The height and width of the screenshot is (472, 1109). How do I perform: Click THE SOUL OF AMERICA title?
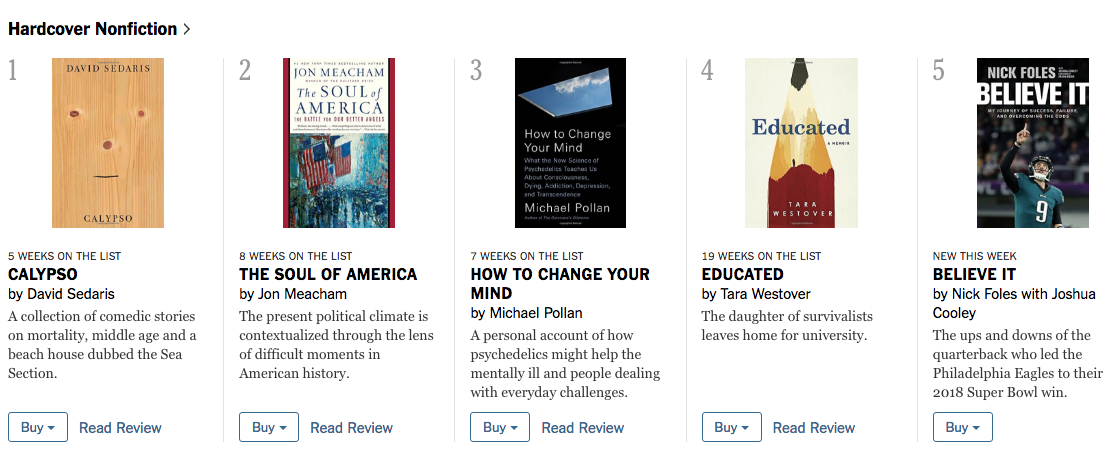tap(328, 274)
